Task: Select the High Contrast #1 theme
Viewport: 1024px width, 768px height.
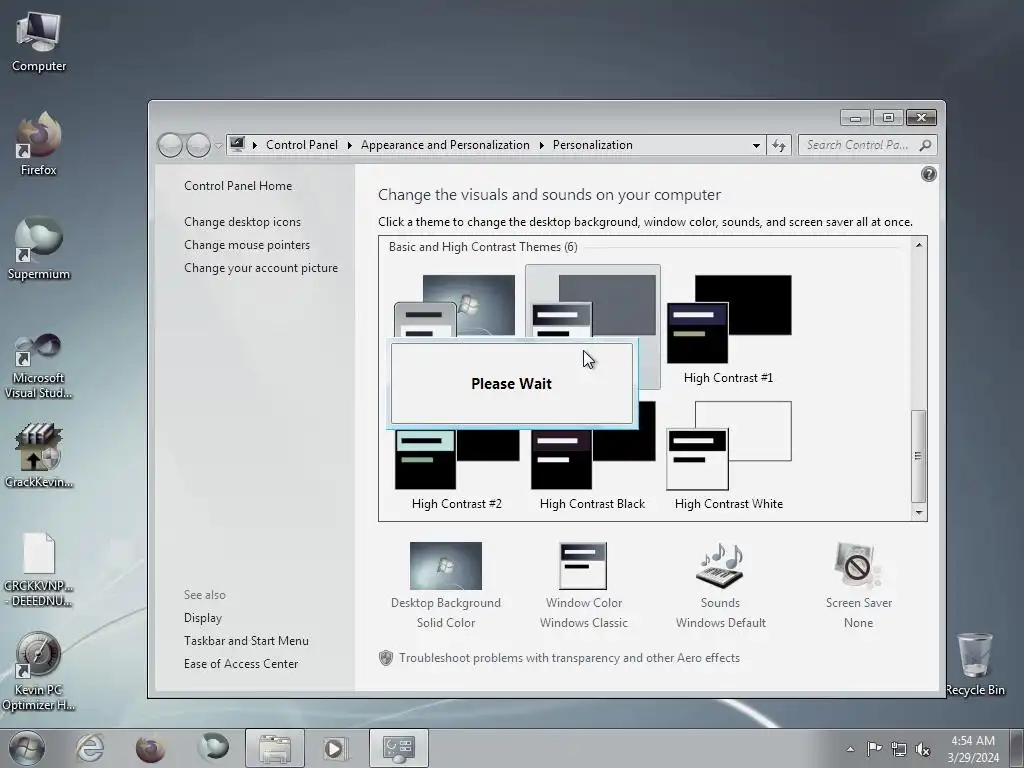Action: click(x=728, y=328)
